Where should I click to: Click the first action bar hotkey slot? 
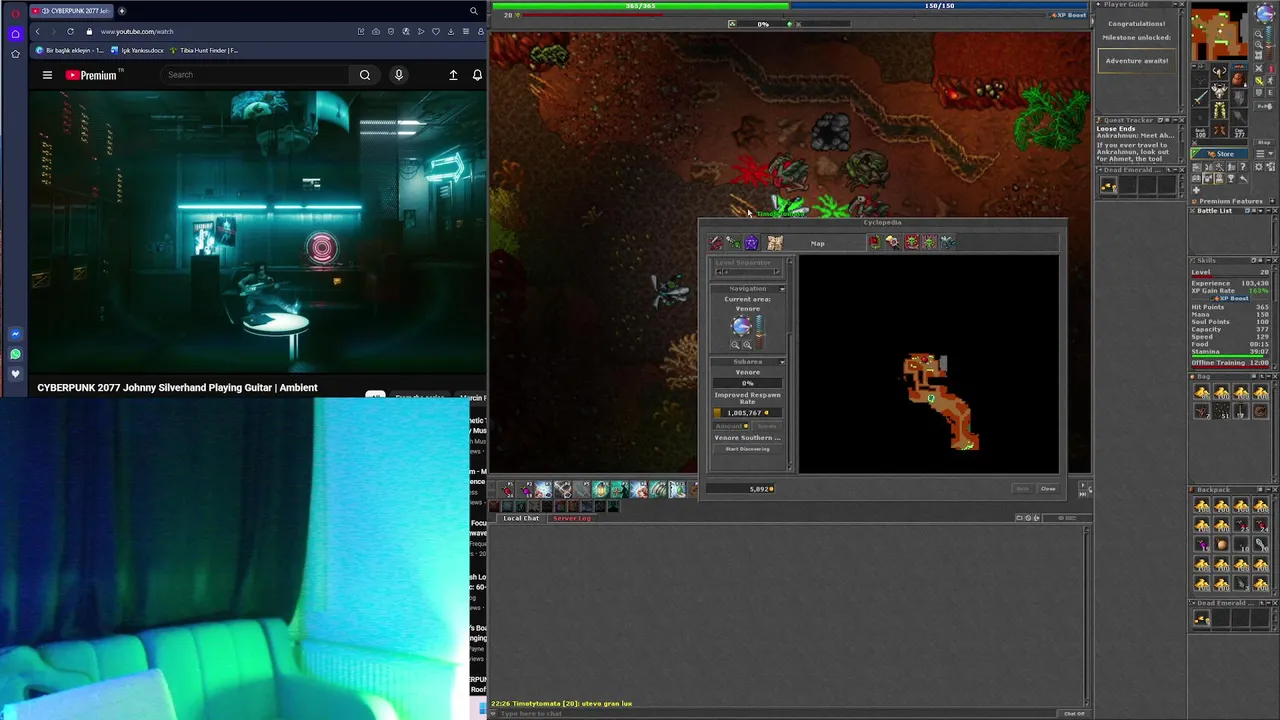coord(507,489)
